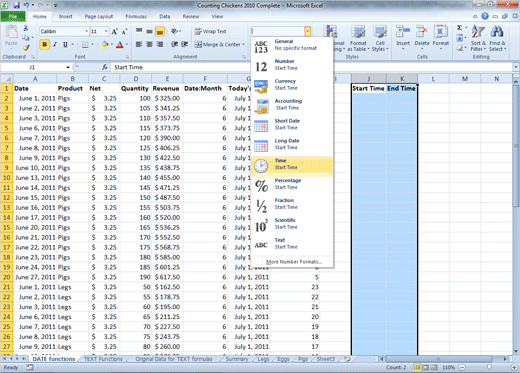This screenshot has height=373, width=520.
Task: Open Font Color dropdown arrow
Action: click(x=126, y=44)
